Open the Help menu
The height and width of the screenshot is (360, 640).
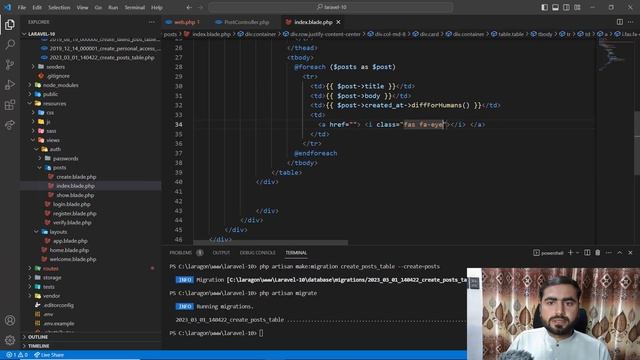pos(157,7)
